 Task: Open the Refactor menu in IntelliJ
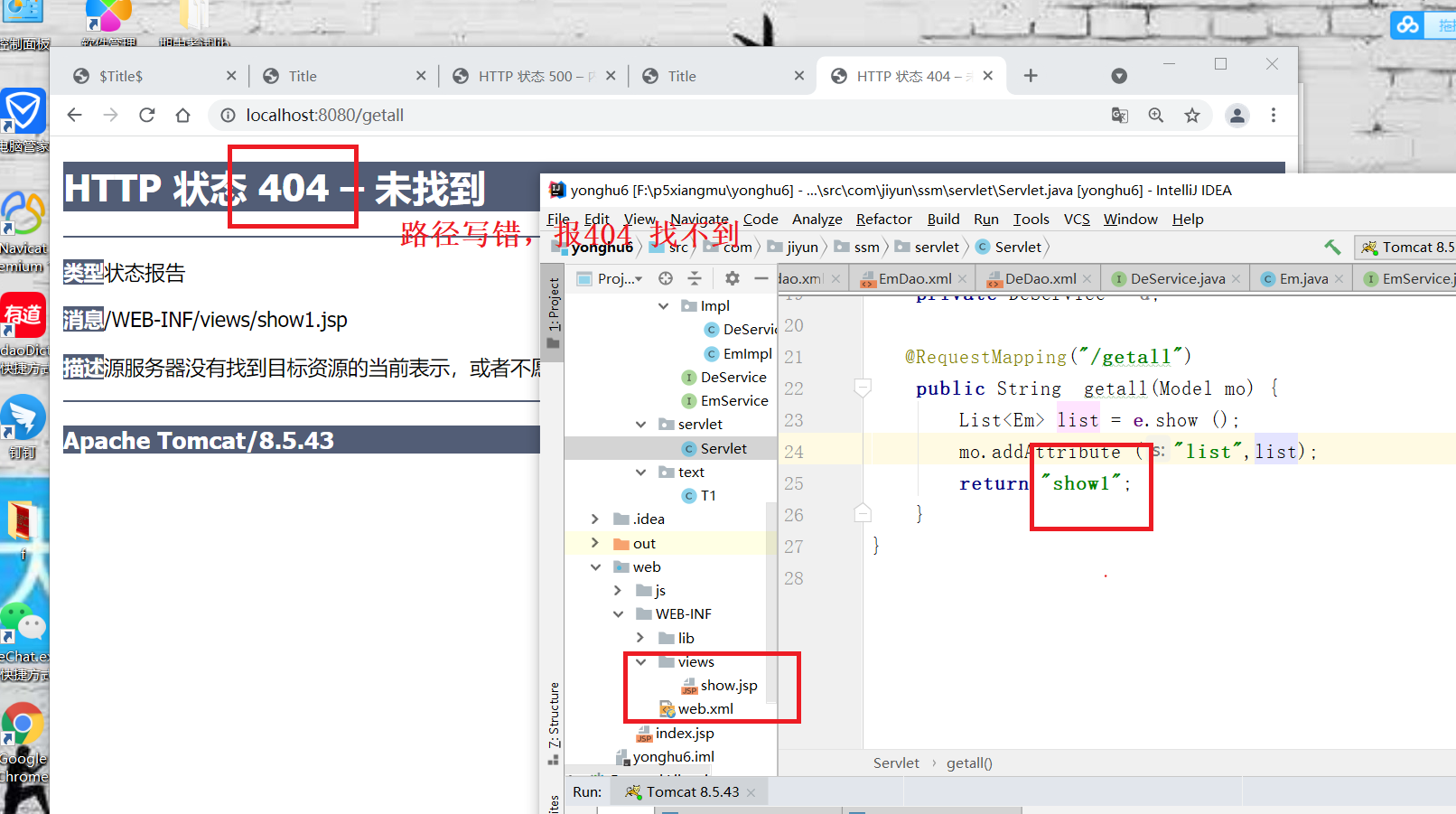click(x=884, y=219)
